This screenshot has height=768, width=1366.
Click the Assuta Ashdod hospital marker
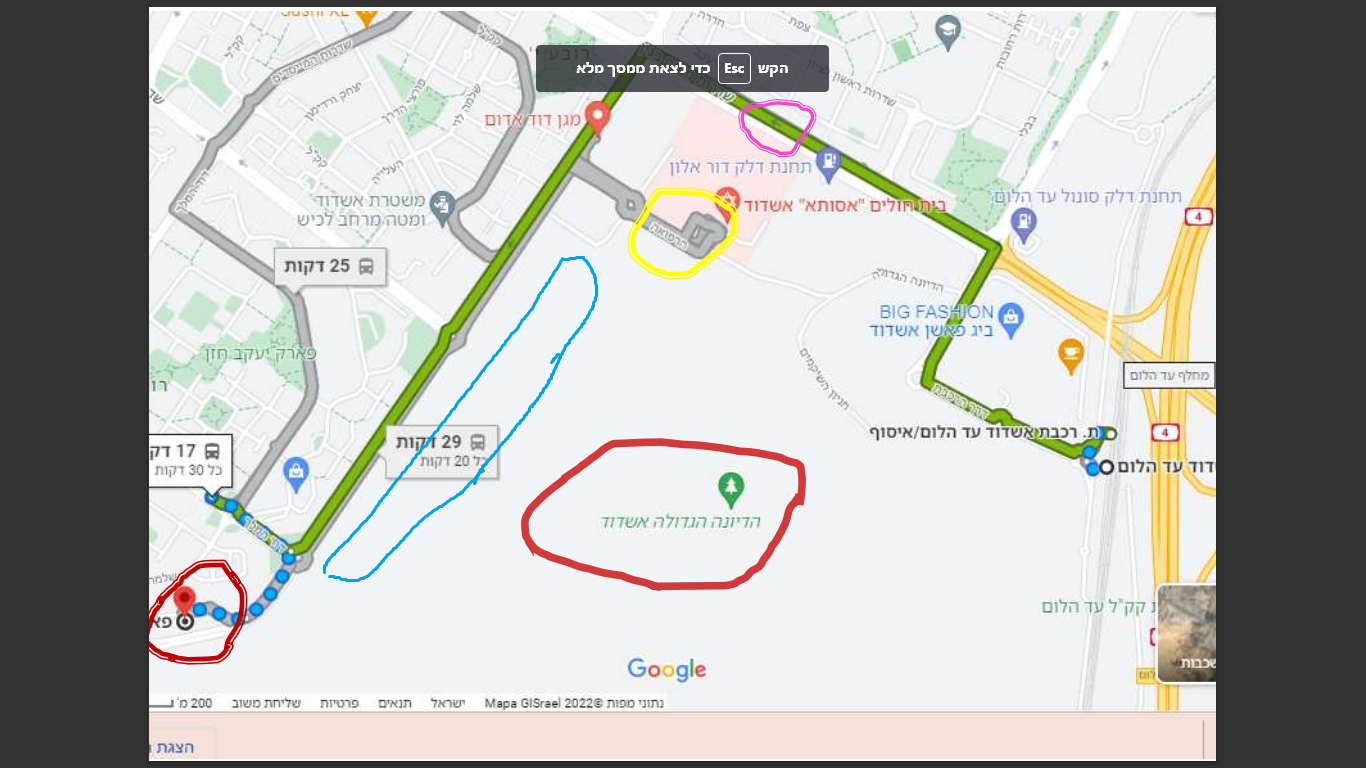727,198
